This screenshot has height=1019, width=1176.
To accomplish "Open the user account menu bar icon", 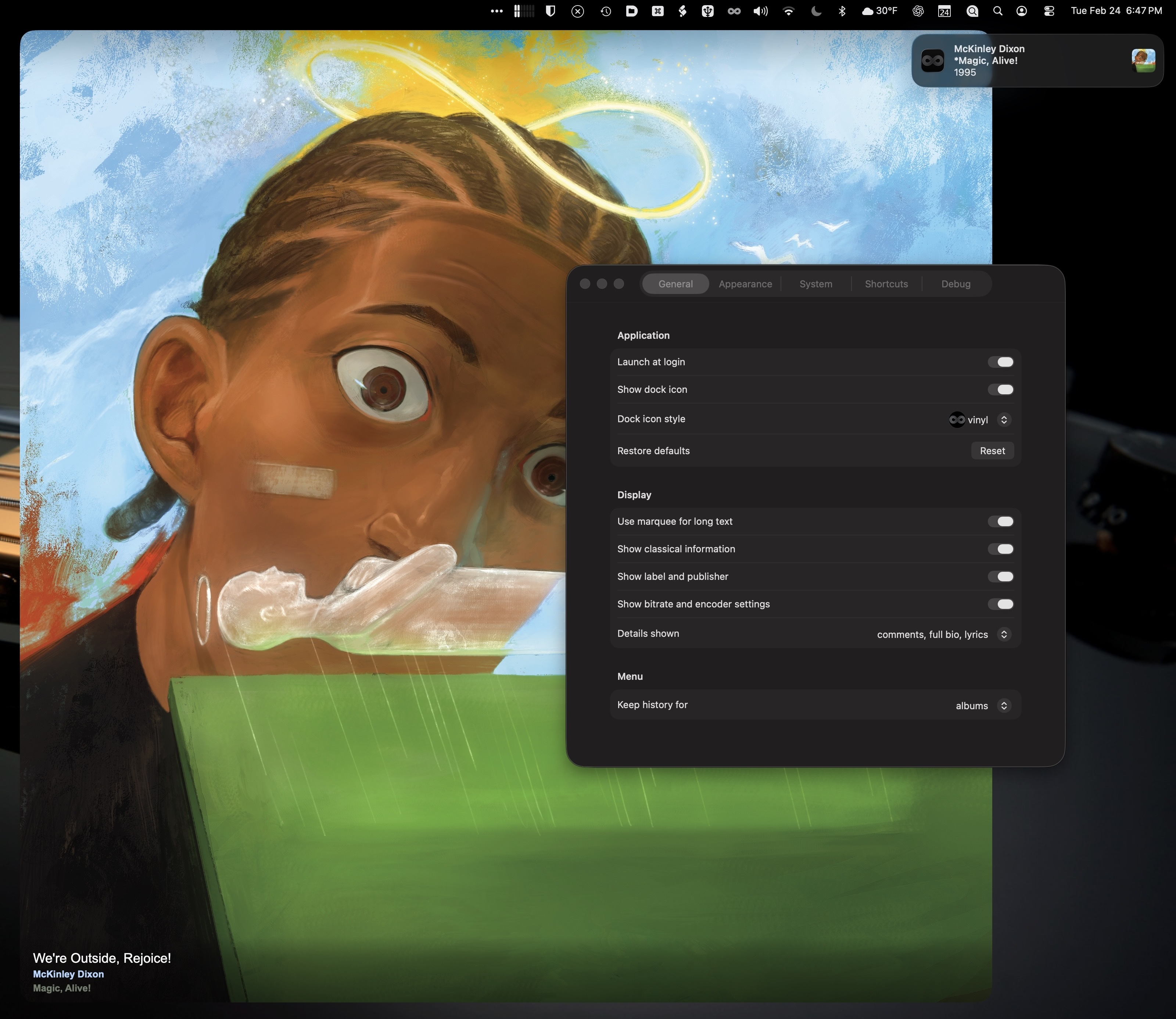I will (1022, 11).
